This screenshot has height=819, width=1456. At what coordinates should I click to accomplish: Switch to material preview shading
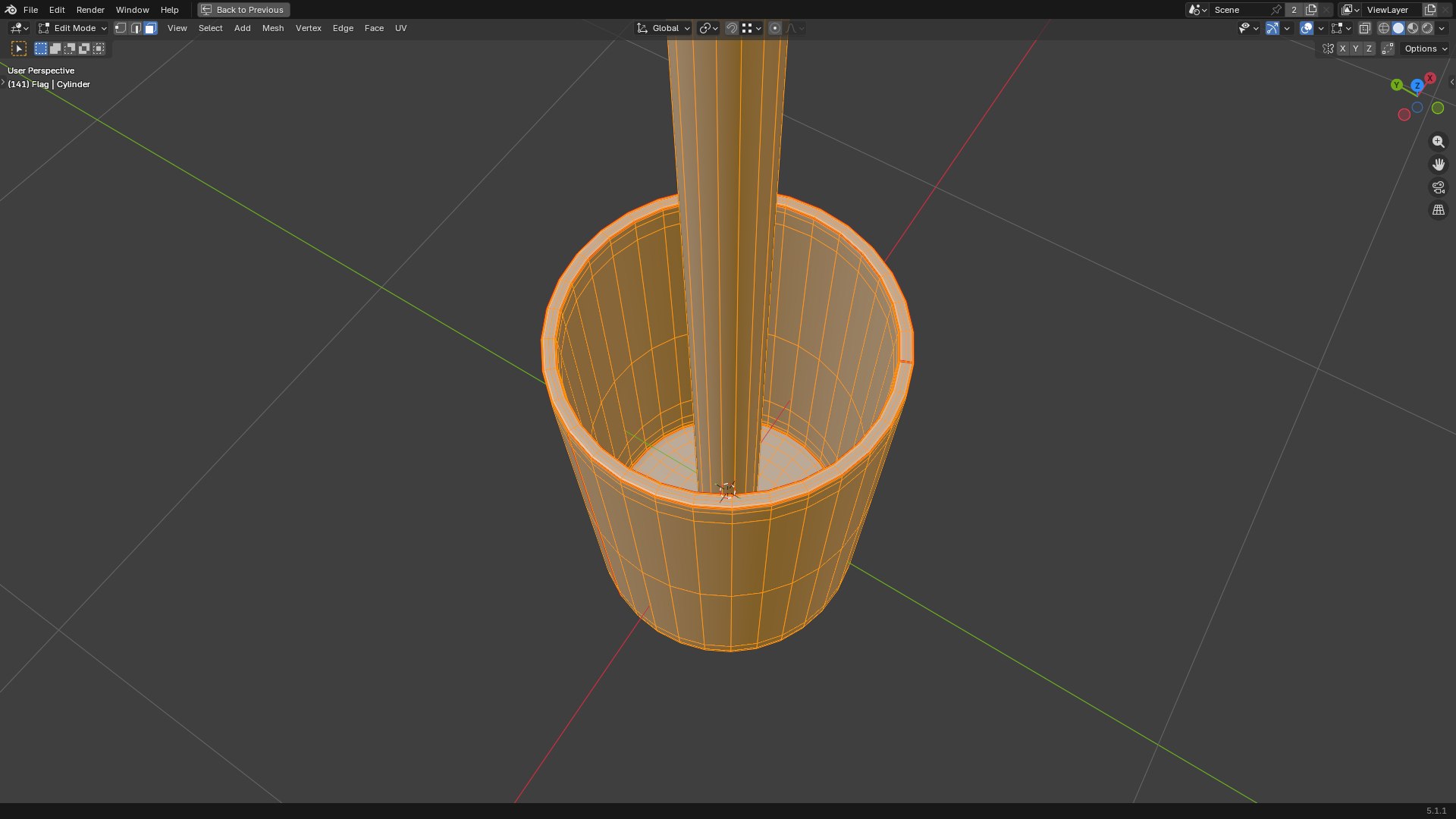pos(1413,28)
